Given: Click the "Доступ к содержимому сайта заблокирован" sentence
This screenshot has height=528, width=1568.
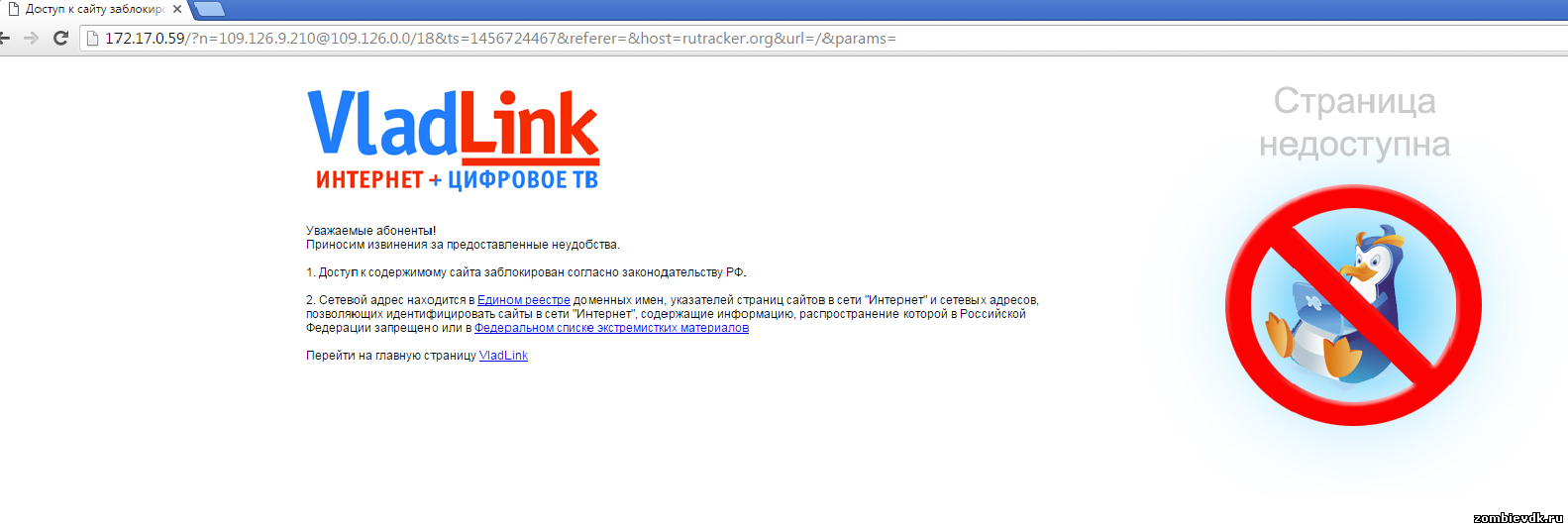Looking at the screenshot, I should point(526,272).
